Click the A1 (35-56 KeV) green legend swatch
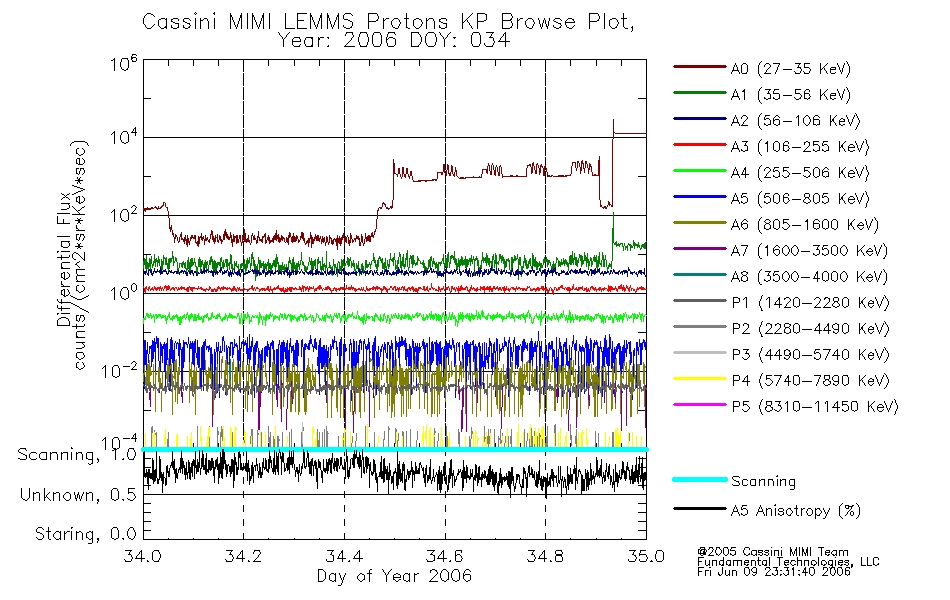Screen dimensions: 950x600 point(700,93)
